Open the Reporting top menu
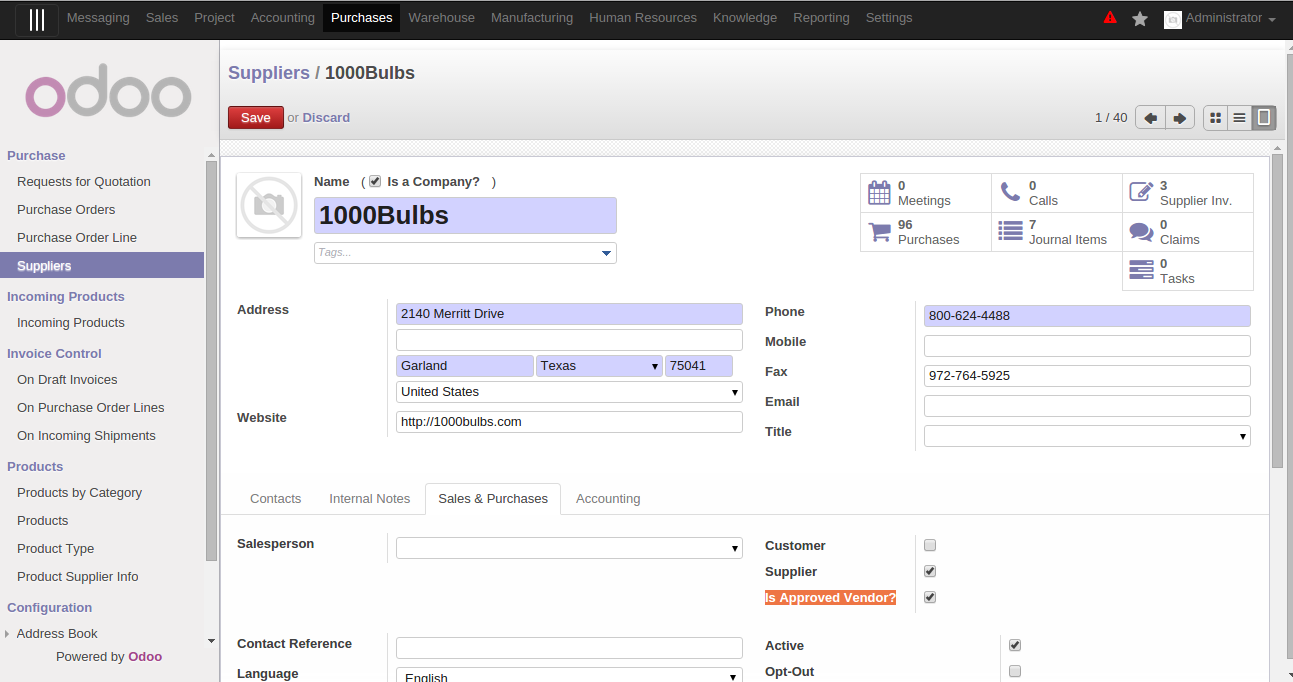 (x=821, y=18)
